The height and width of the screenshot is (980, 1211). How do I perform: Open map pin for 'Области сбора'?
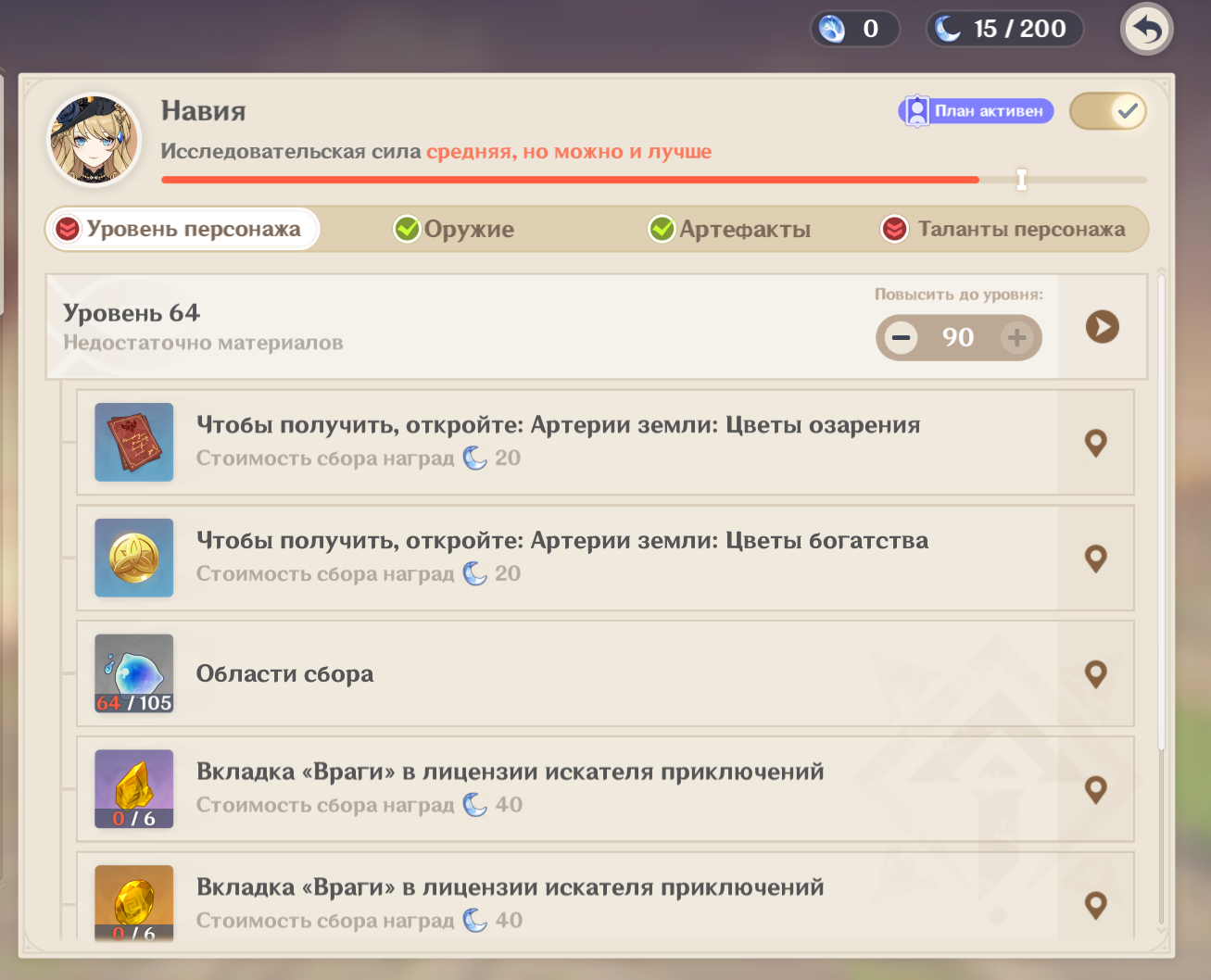point(1096,674)
